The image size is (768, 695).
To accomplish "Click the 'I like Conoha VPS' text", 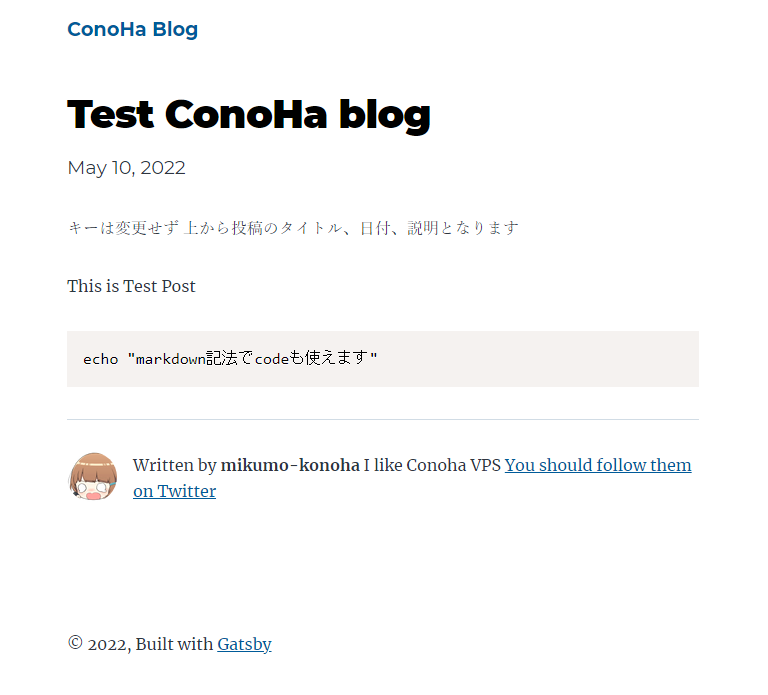I will pos(432,465).
